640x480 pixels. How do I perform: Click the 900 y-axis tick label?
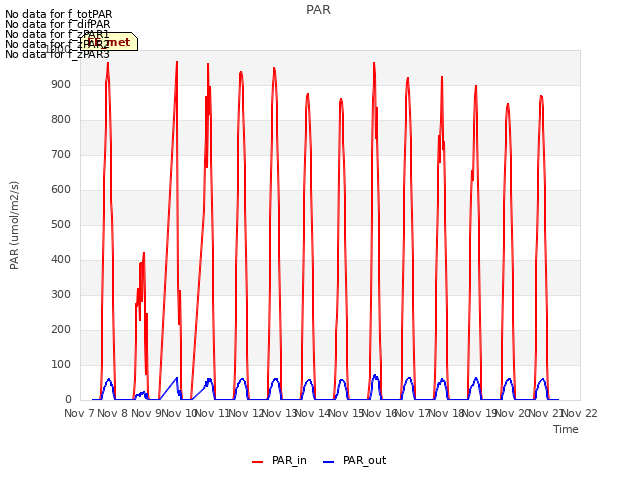(x=61, y=84)
